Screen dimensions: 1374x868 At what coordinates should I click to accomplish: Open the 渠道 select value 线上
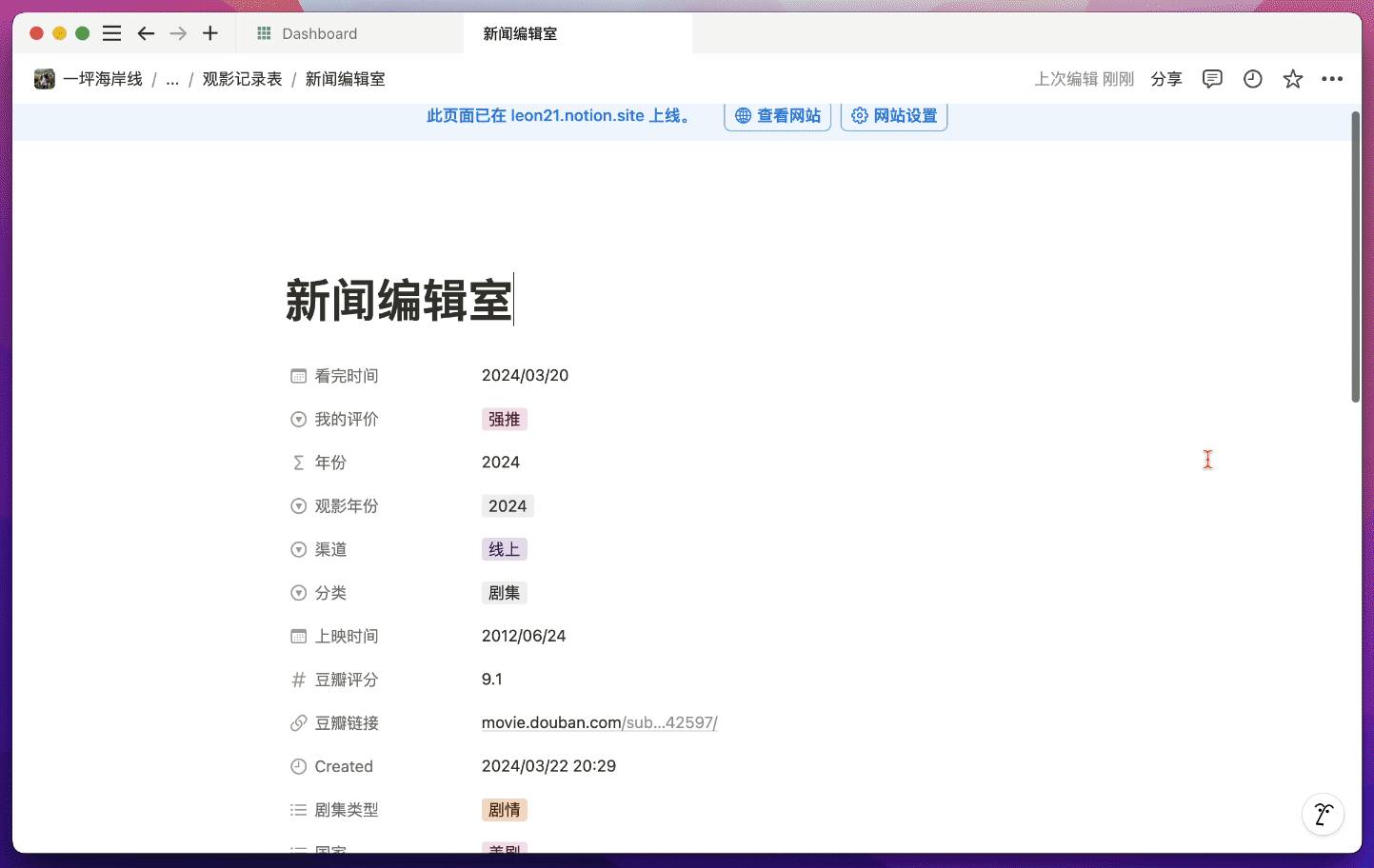pos(505,549)
